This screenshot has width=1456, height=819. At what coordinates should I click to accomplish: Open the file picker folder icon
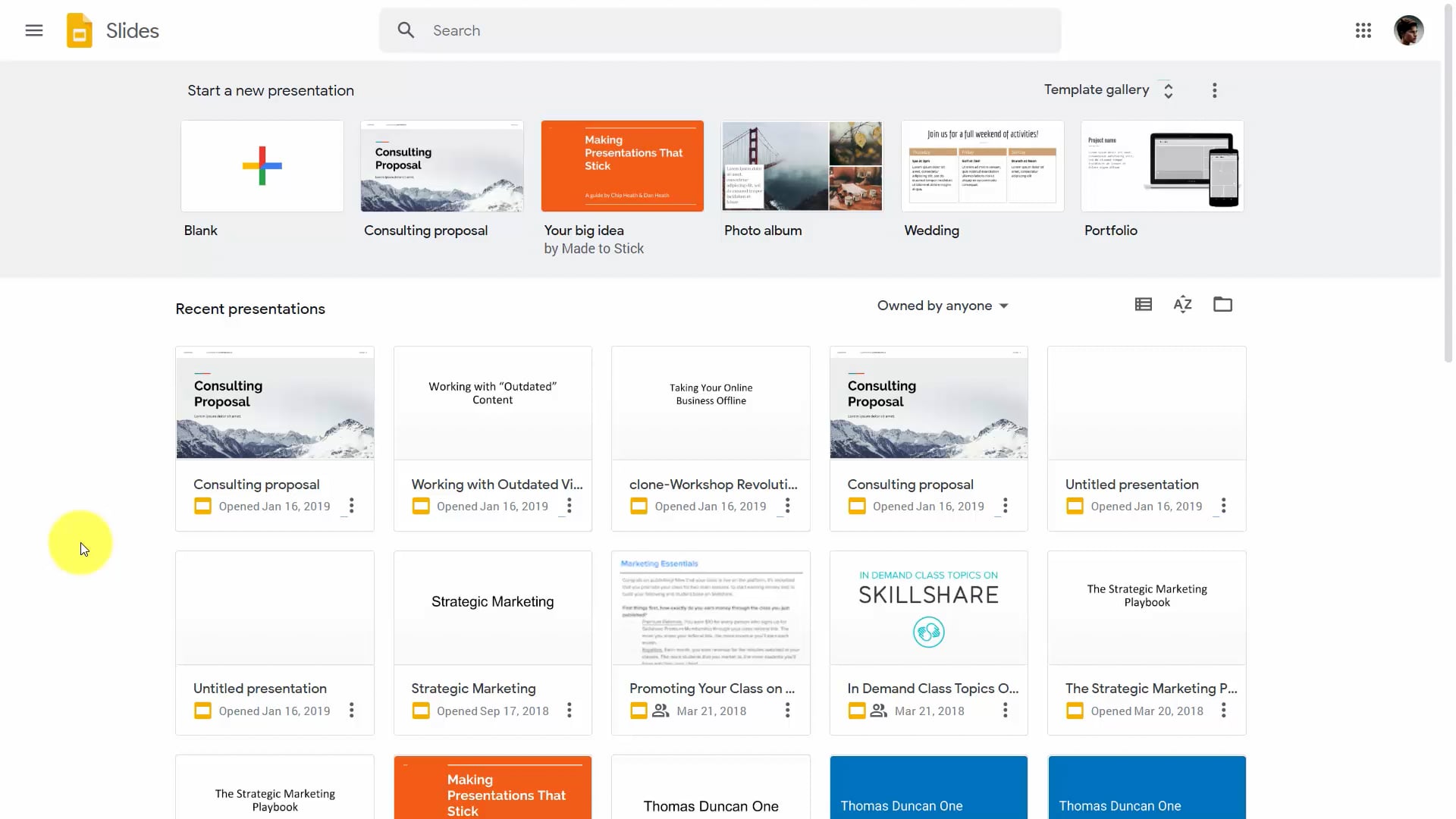click(1222, 305)
